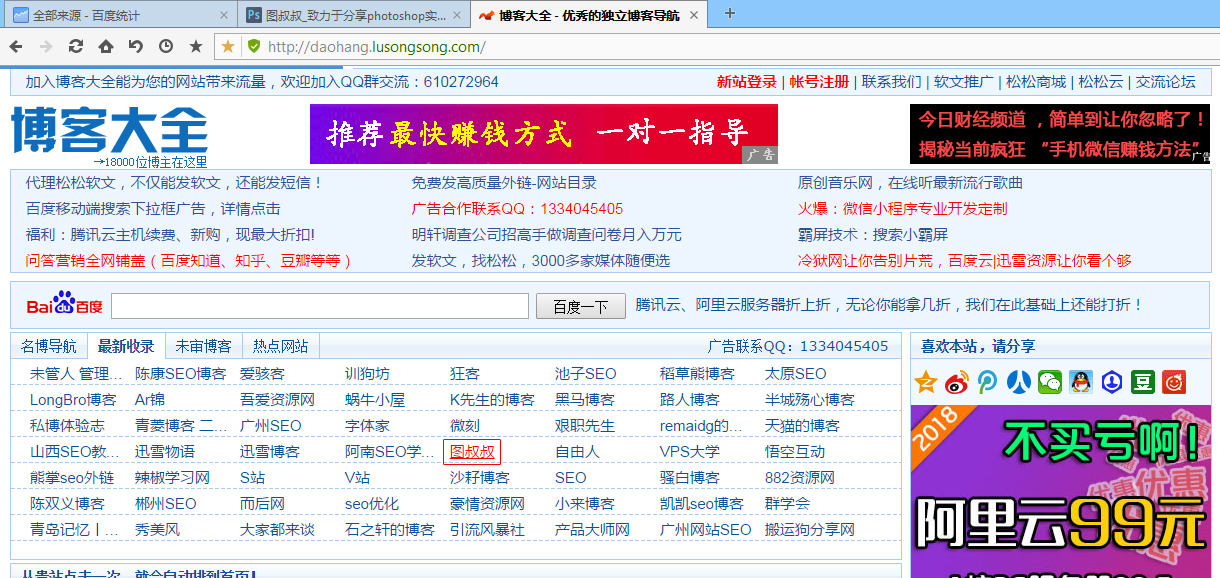The width and height of the screenshot is (1220, 578).
Task: Select the 最新收录 tab
Action: point(126,346)
